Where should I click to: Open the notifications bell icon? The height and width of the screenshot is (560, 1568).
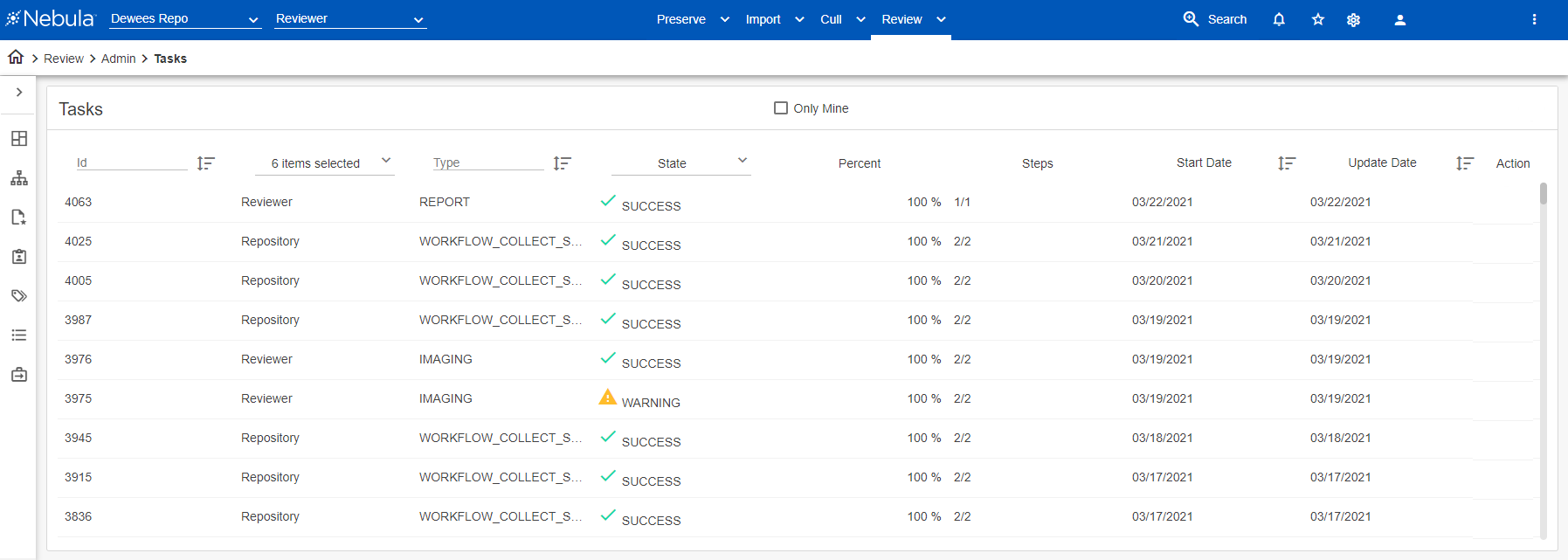pos(1279,19)
